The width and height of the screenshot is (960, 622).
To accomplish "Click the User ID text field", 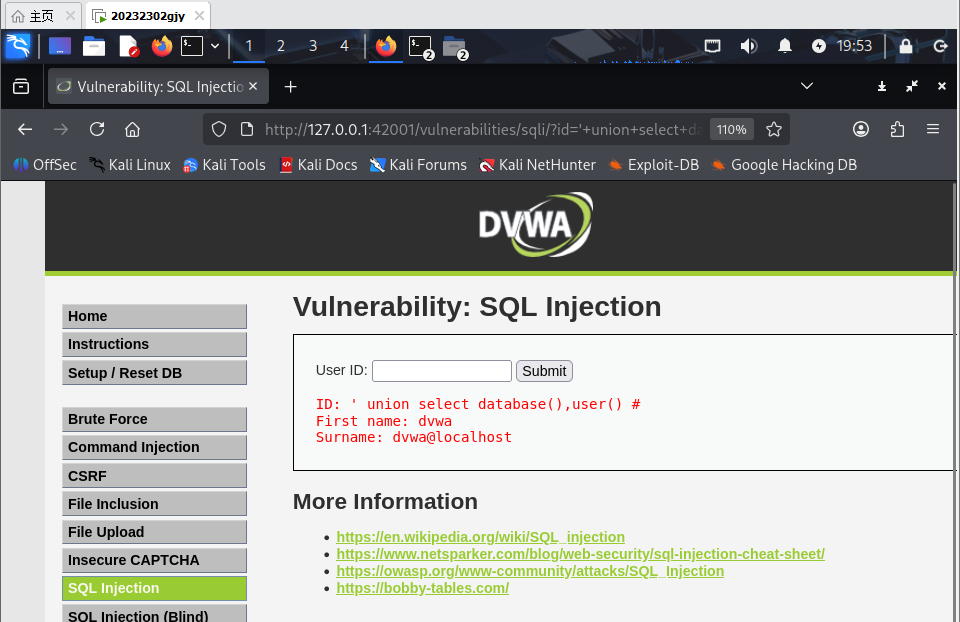I will (x=441, y=371).
